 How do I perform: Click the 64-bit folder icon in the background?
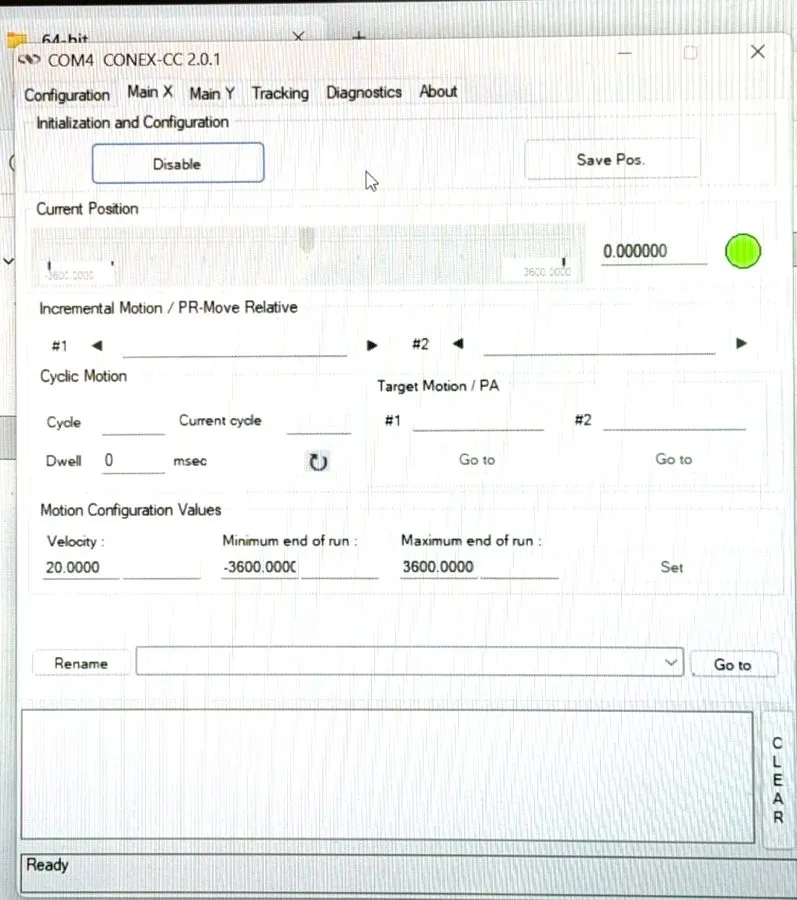click(17, 39)
